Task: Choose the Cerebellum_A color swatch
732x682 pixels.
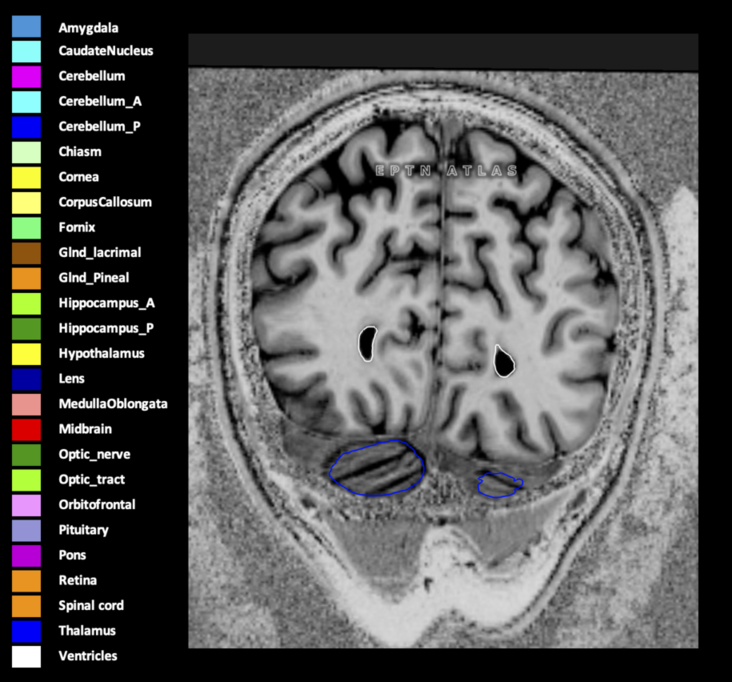Action: (26, 102)
